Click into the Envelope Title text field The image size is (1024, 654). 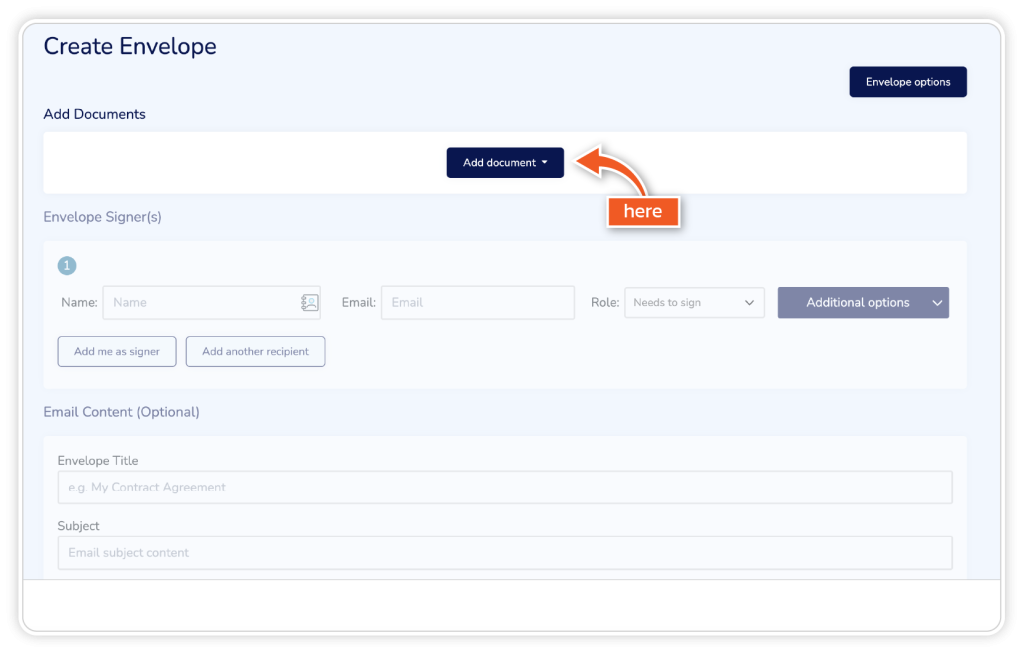505,488
